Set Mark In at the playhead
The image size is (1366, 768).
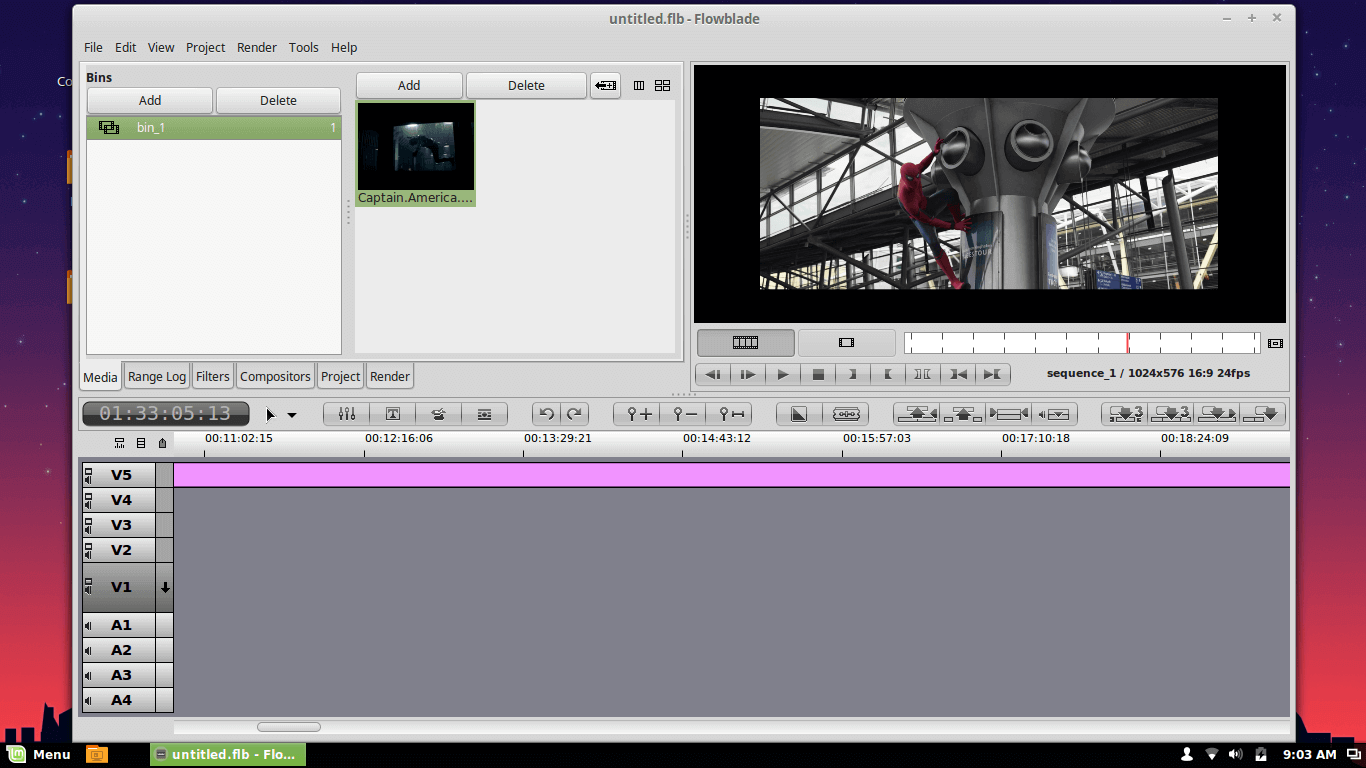pos(853,374)
